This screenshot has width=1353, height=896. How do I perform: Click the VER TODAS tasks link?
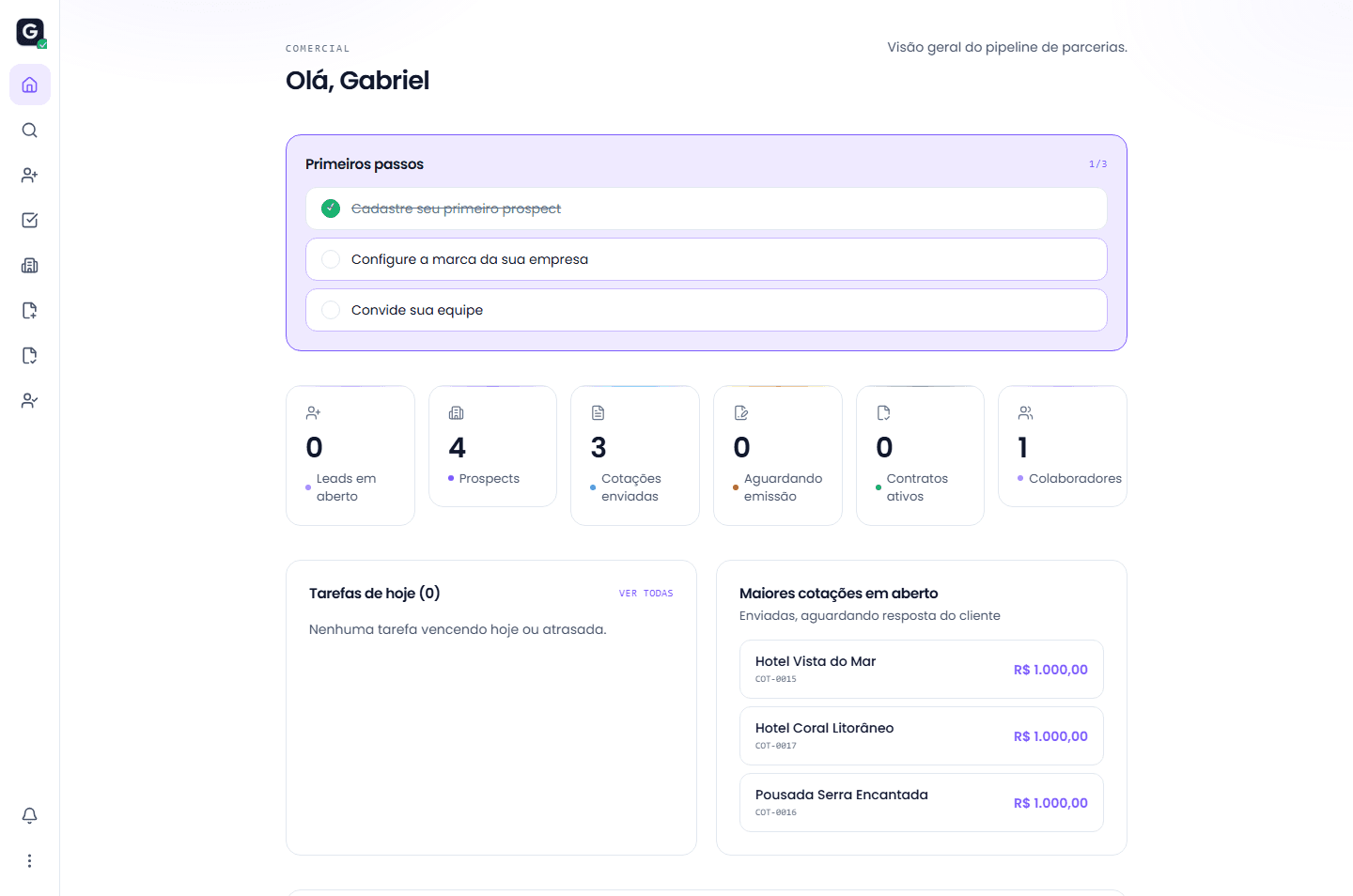tap(646, 594)
